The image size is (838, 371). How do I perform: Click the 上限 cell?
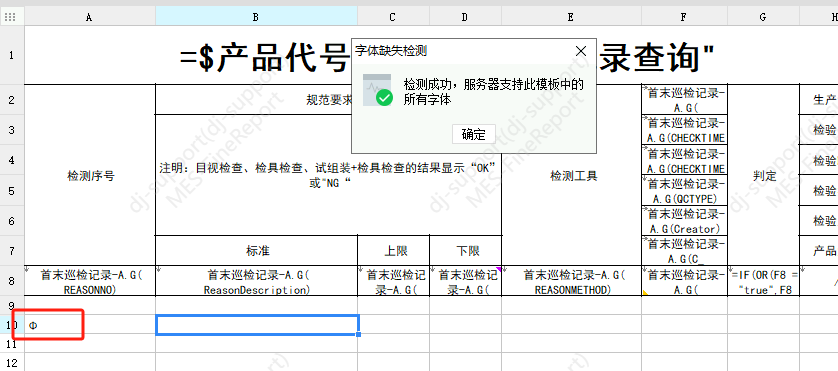tap(393, 250)
